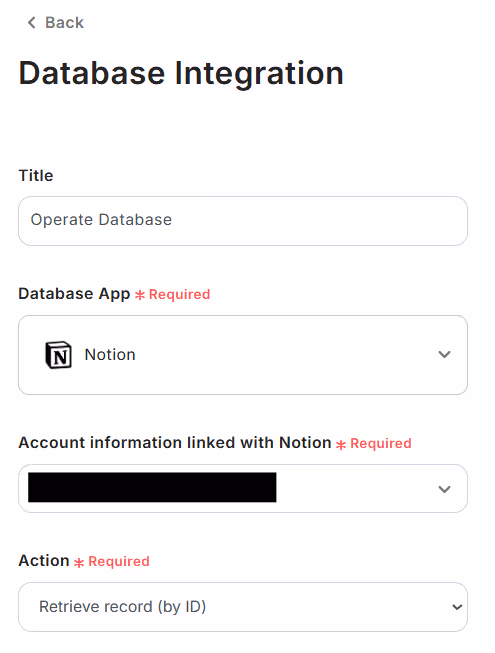This screenshot has width=495, height=653.
Task: Expand the Action dropdown arrow
Action: (x=457, y=607)
